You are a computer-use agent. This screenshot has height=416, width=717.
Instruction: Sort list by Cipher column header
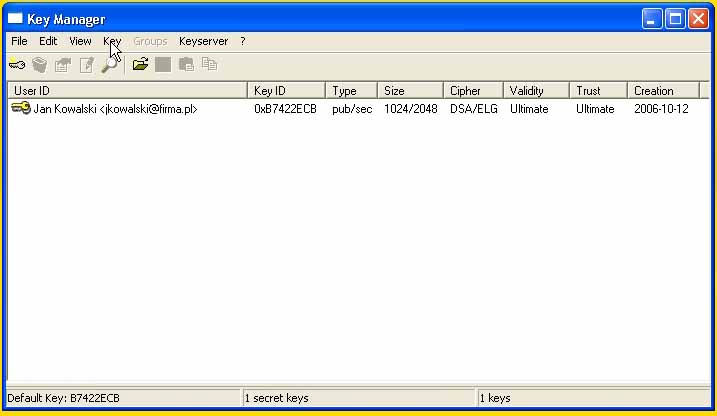pos(473,91)
